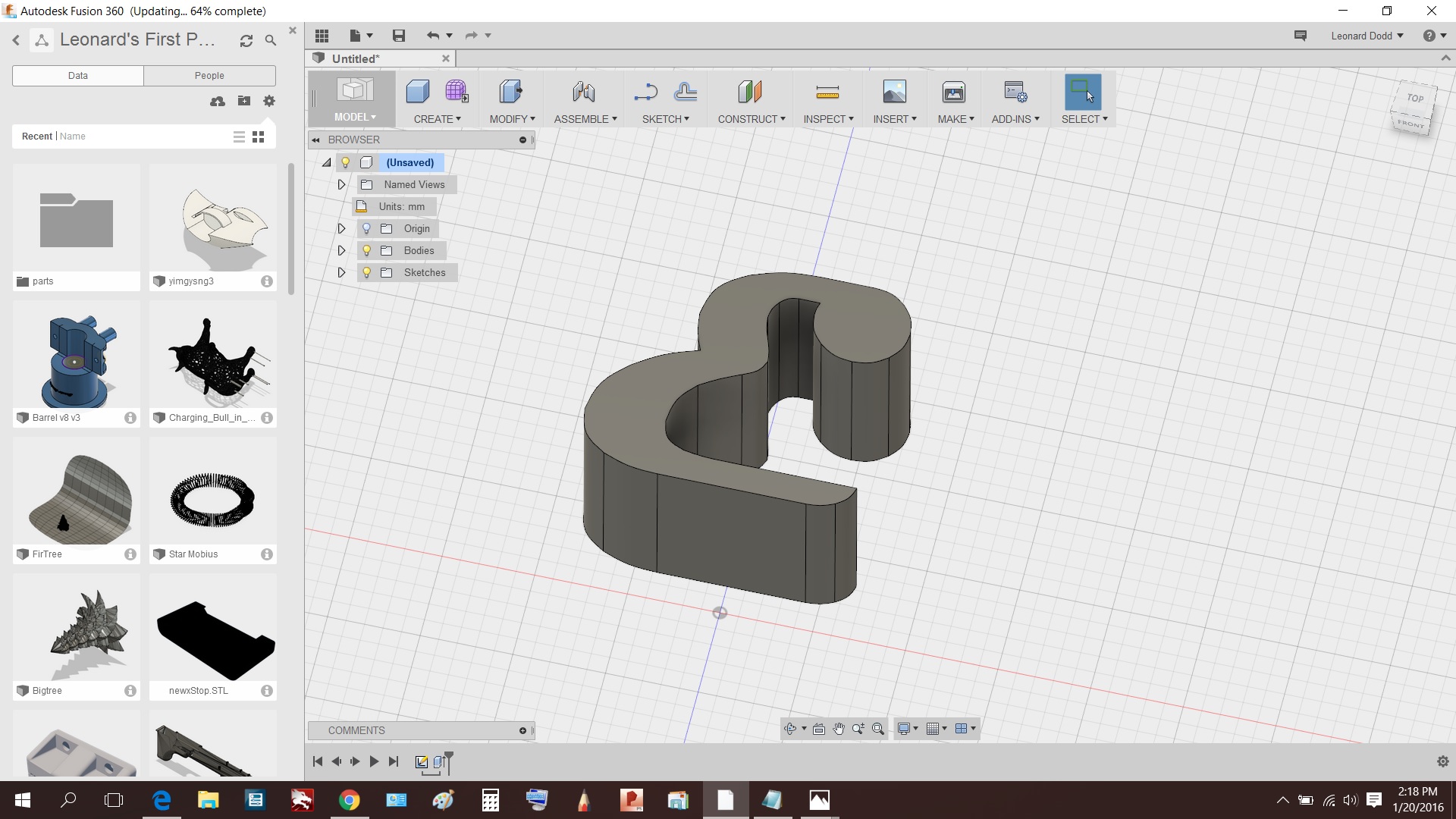Image resolution: width=1456 pixels, height=819 pixels.
Task: Click the MODEL workspace button
Action: 354,99
